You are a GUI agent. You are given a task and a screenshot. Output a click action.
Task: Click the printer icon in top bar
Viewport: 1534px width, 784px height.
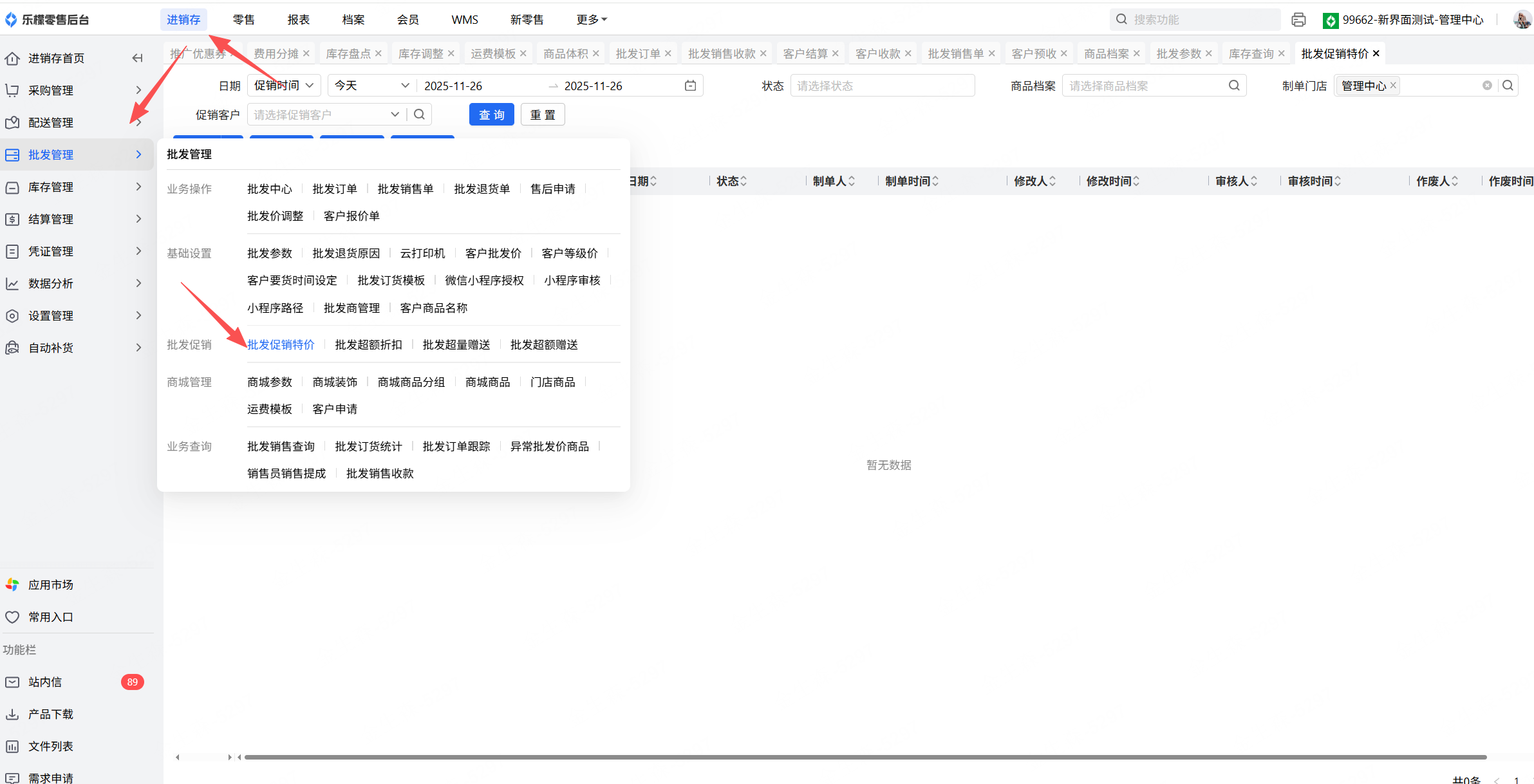tap(1298, 20)
